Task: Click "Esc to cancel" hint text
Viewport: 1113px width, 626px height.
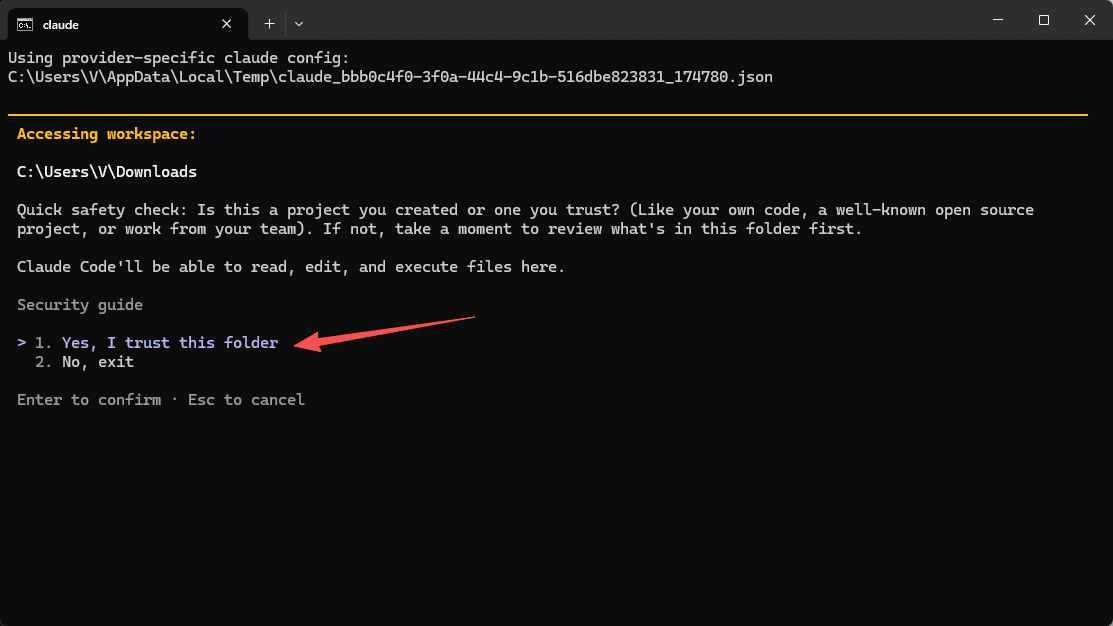Action: [x=246, y=400]
